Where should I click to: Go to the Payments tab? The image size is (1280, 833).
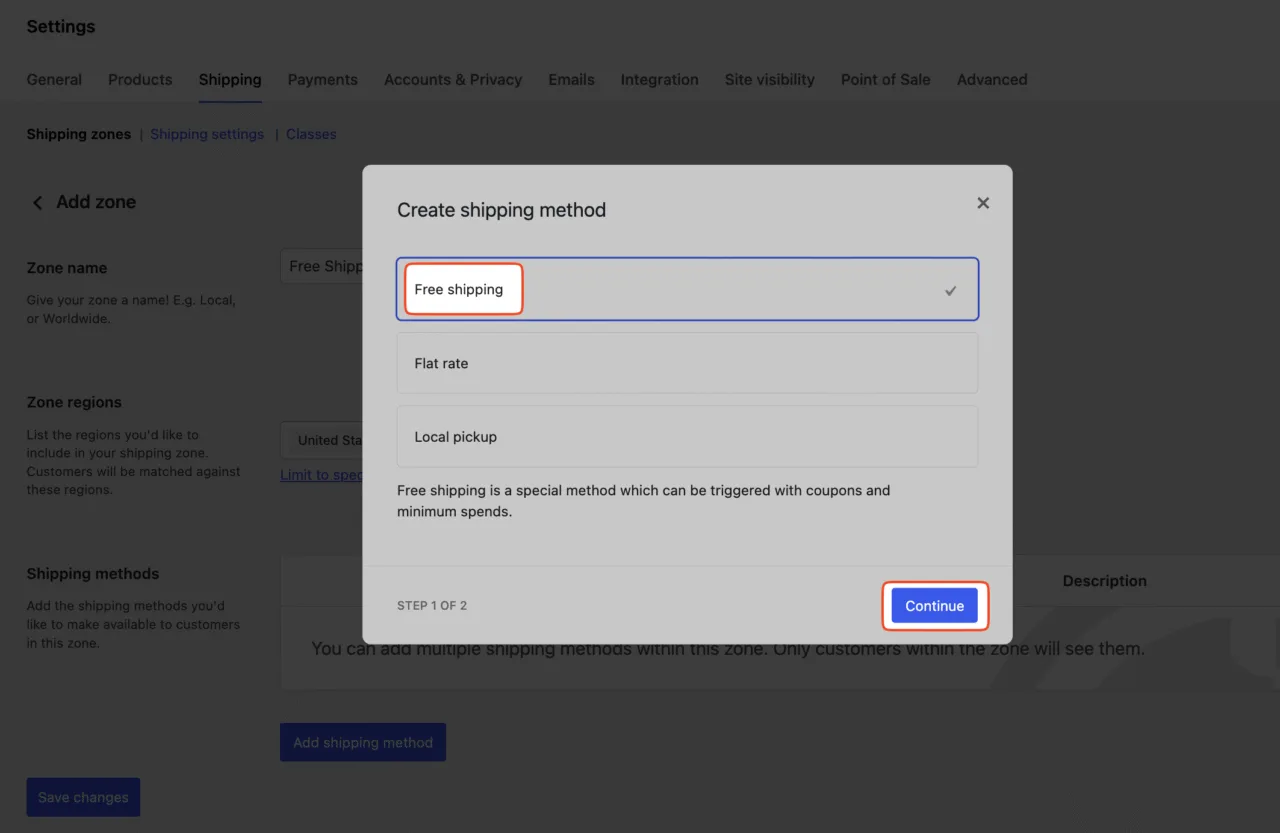[323, 80]
